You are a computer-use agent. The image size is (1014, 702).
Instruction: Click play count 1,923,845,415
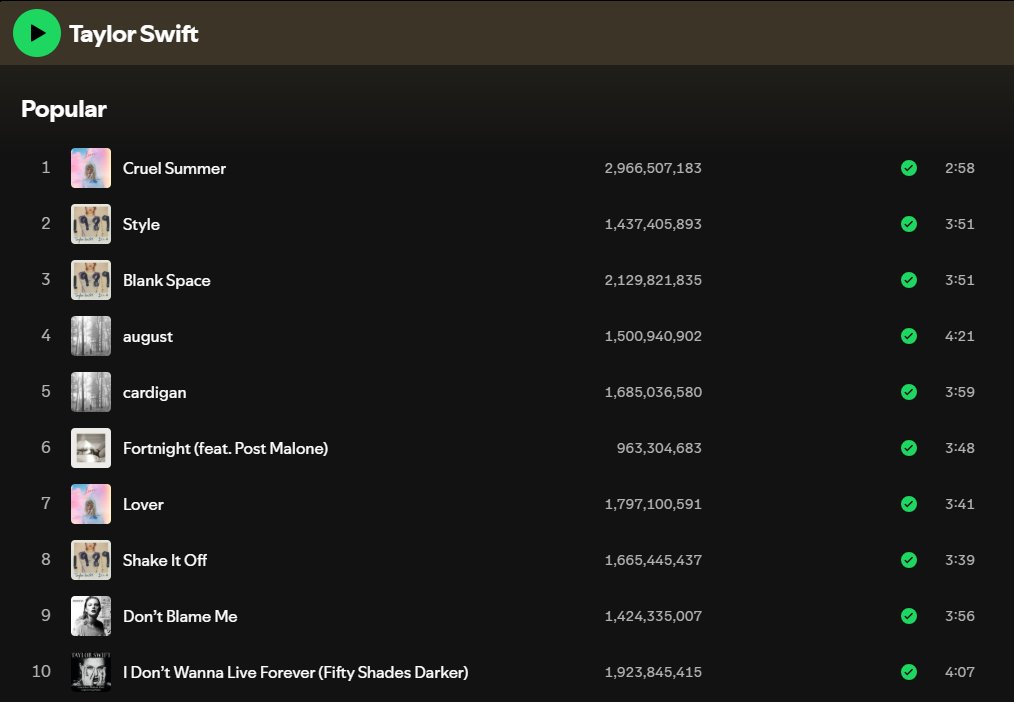[653, 672]
